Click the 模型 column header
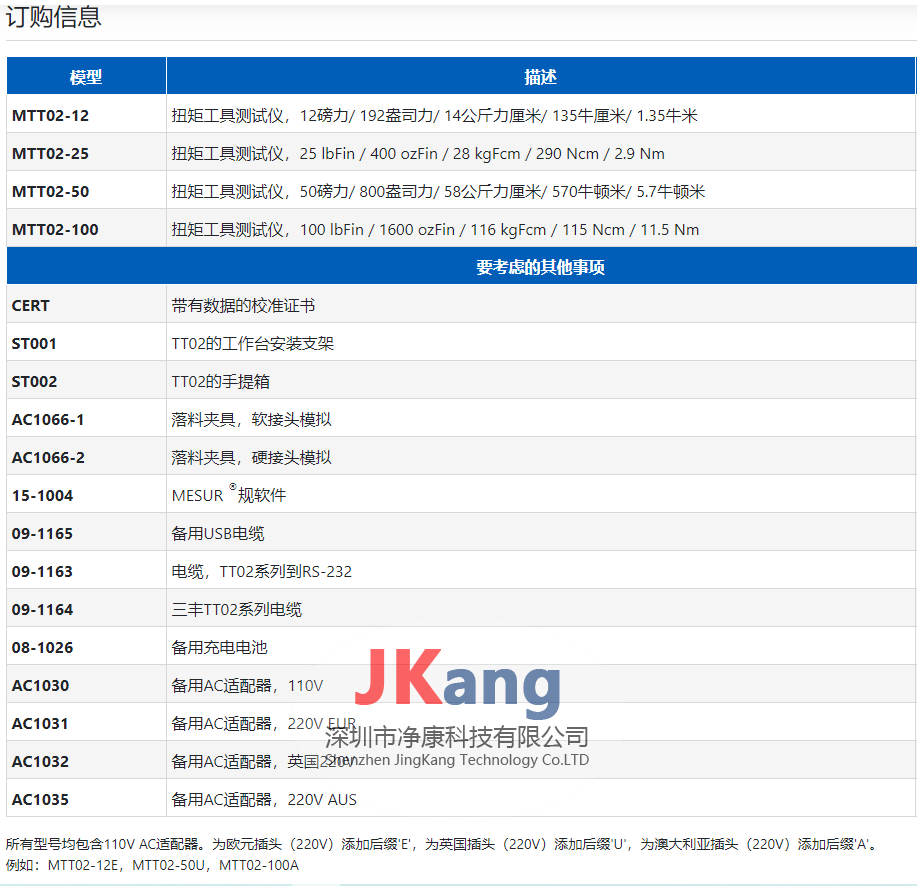This screenshot has height=886, width=917. tap(86, 76)
